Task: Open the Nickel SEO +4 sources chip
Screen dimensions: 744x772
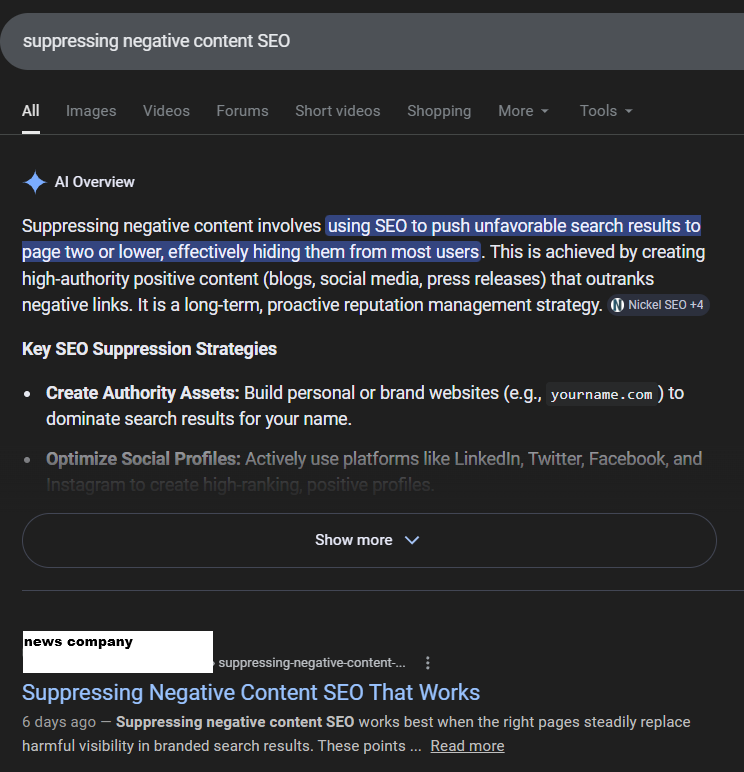Action: click(658, 305)
